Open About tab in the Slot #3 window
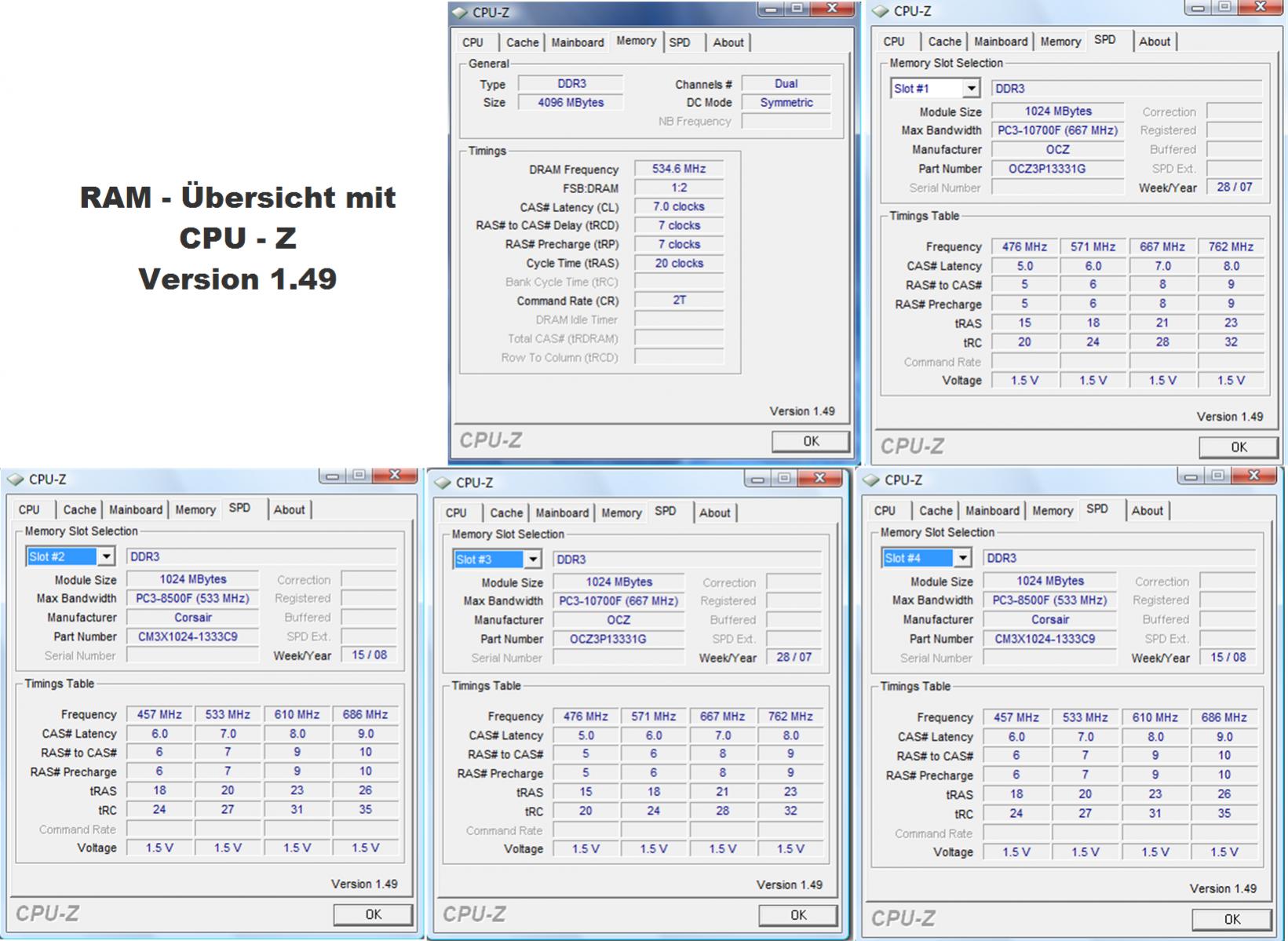Screen dimensions: 1288x941 715,512
